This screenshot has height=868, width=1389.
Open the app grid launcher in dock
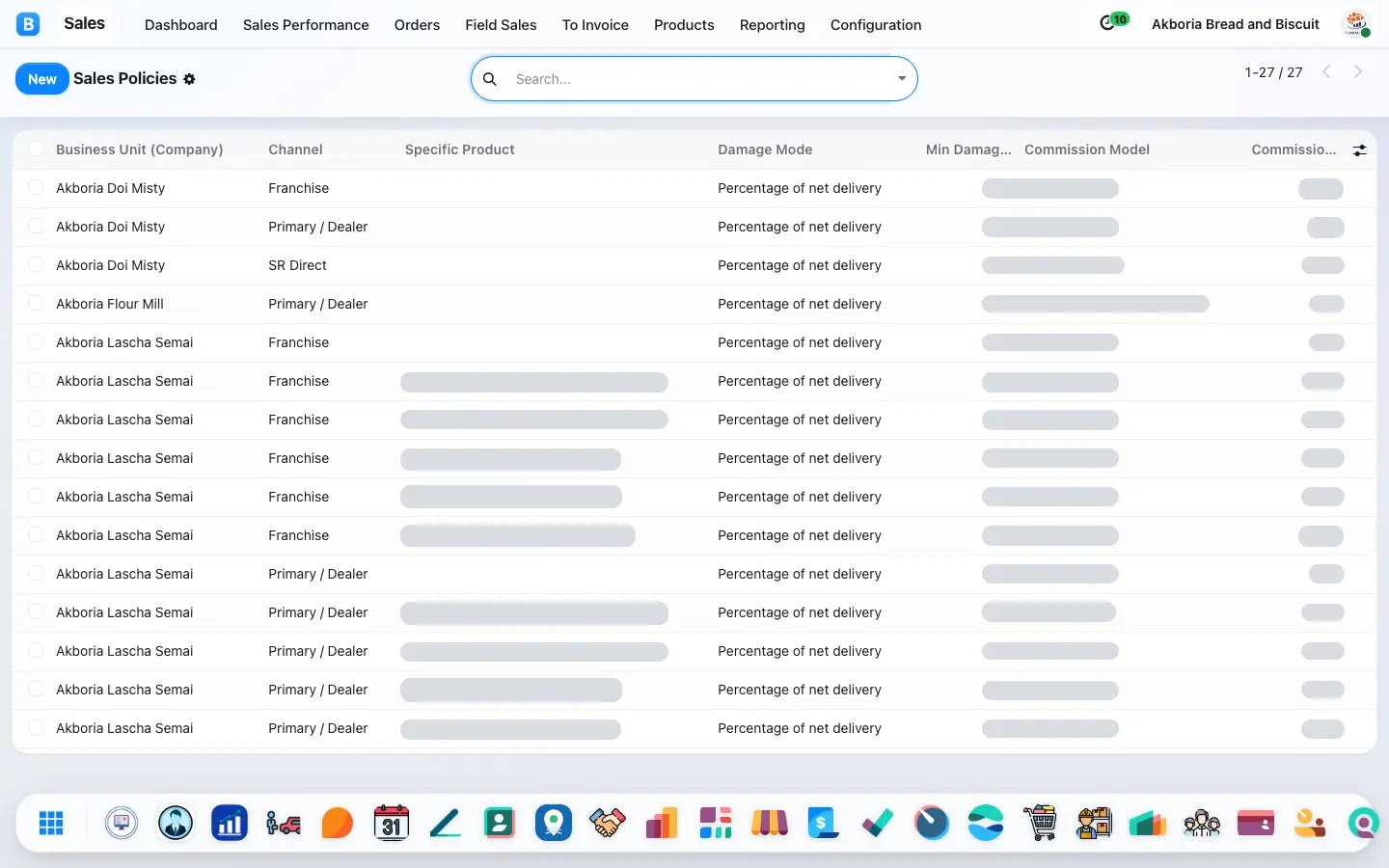(x=51, y=823)
